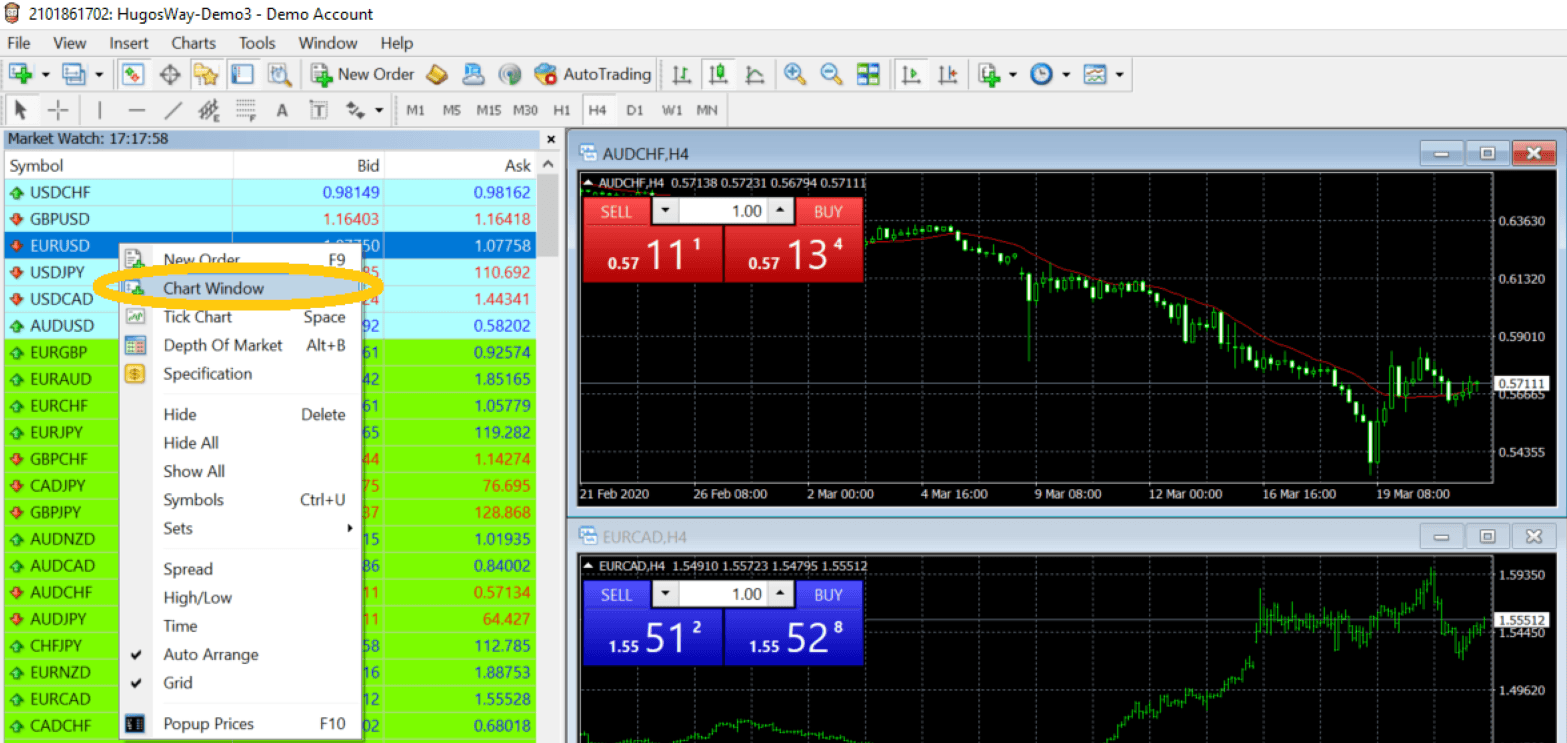Viewport: 1567px width, 743px height.
Task: Expand the Periods dropdown arrow
Action: (x=1066, y=74)
